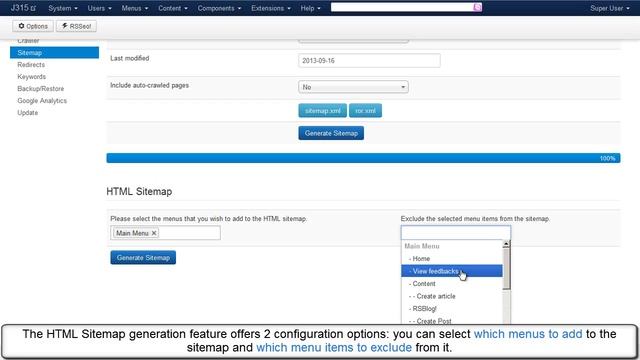
Task: Click the top search field
Action: 402,7
